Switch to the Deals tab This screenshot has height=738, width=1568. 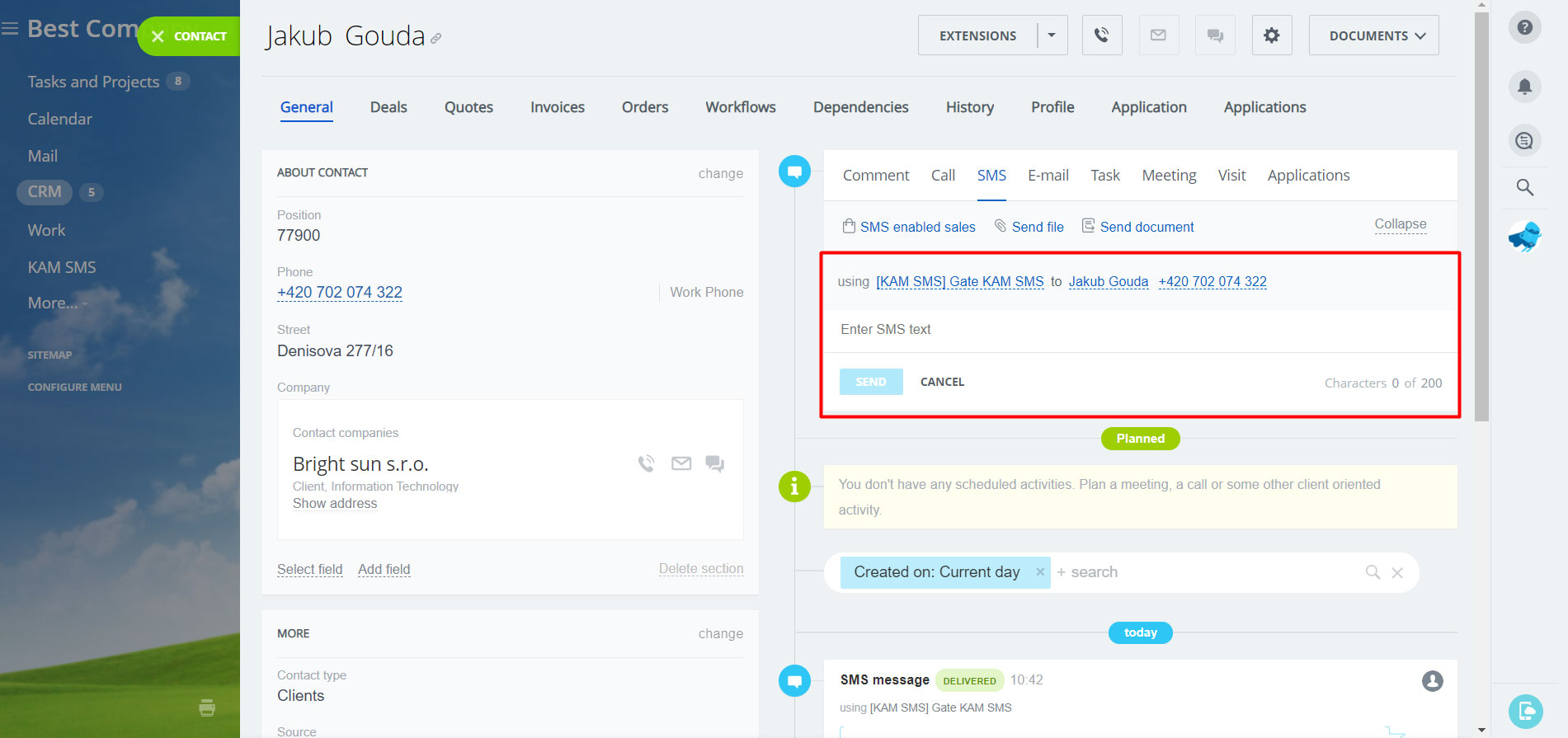point(388,107)
